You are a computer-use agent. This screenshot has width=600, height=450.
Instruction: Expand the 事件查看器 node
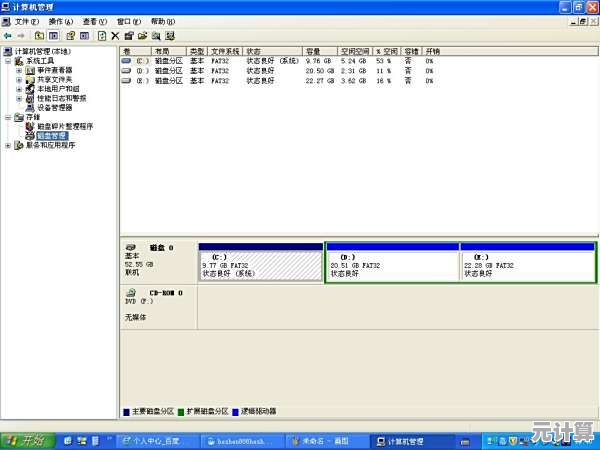point(18,70)
